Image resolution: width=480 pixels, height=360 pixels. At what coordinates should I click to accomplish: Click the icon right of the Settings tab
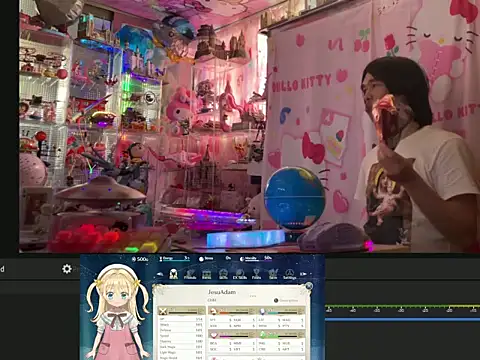(303, 274)
